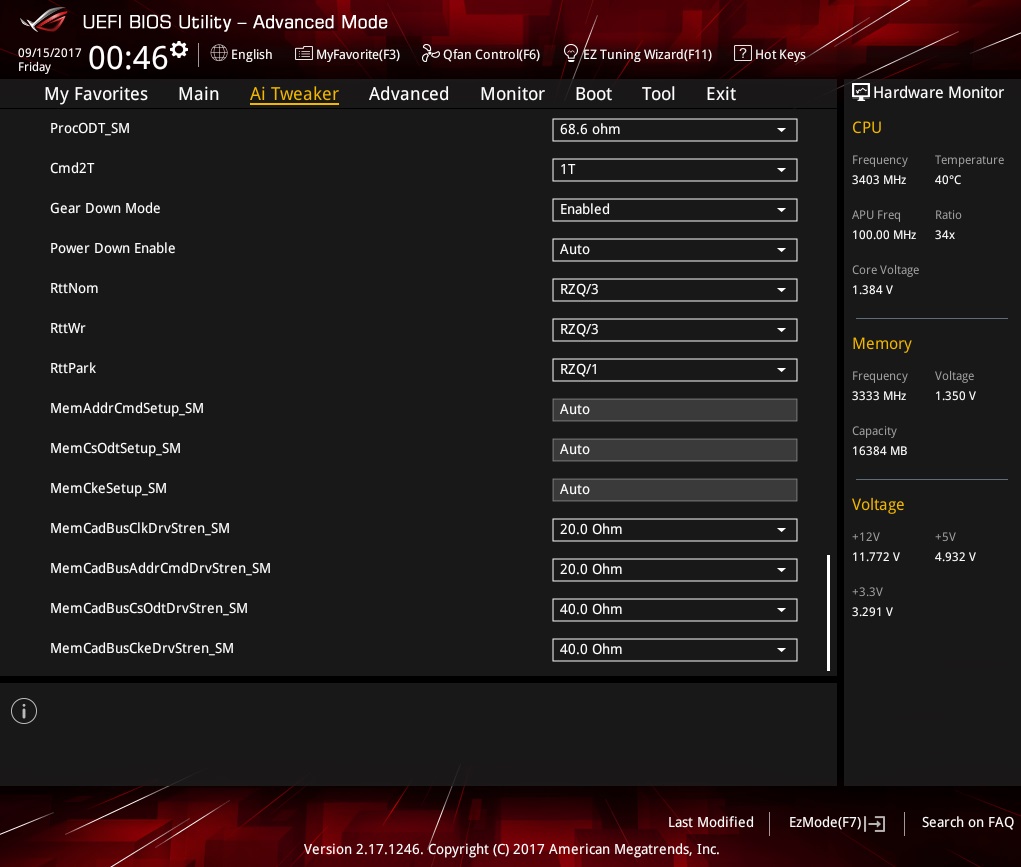Viewport: 1021px width, 867px height.
Task: Switch to the Exit tab
Action: [721, 94]
